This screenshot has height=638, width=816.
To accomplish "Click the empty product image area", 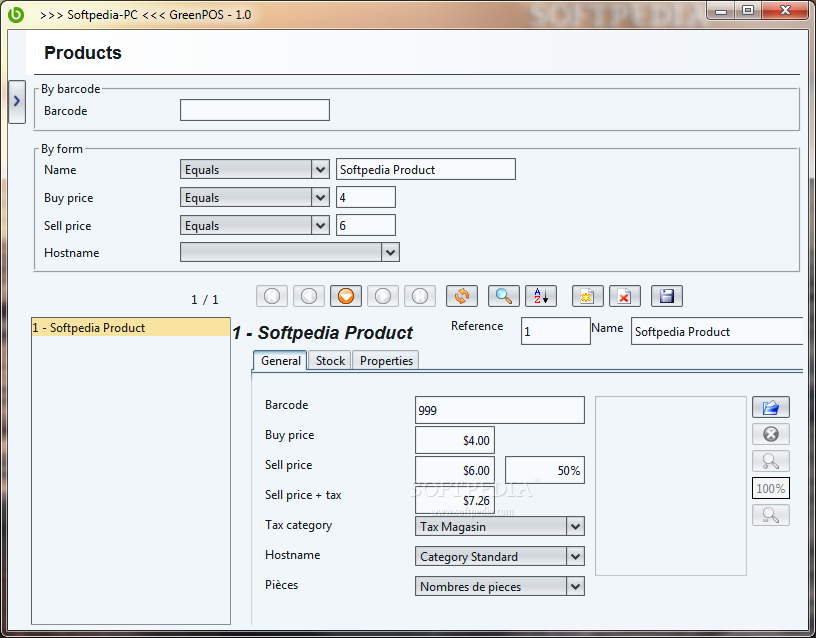I will (x=670, y=486).
